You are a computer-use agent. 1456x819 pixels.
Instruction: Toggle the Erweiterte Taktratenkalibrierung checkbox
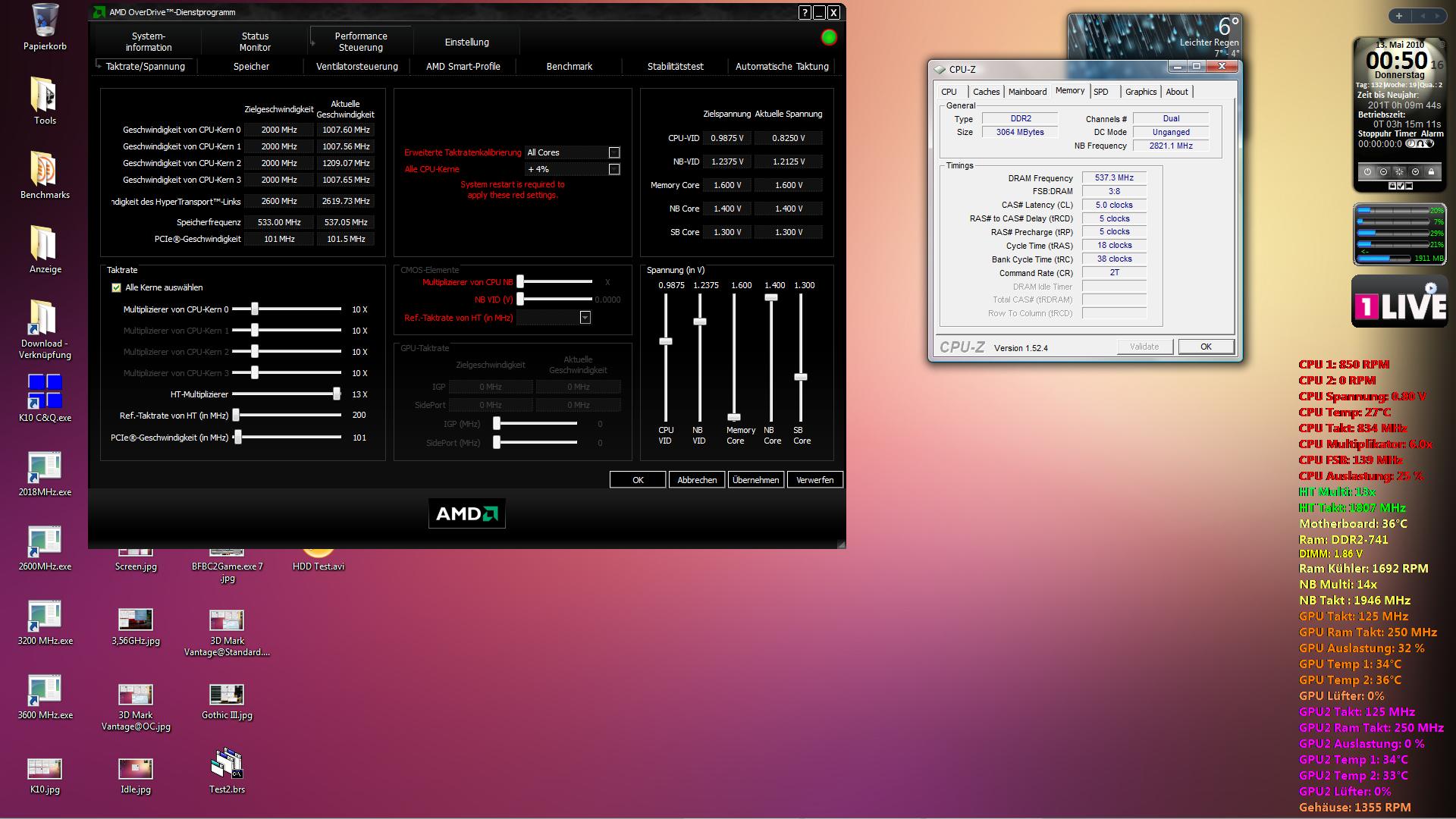tap(614, 152)
